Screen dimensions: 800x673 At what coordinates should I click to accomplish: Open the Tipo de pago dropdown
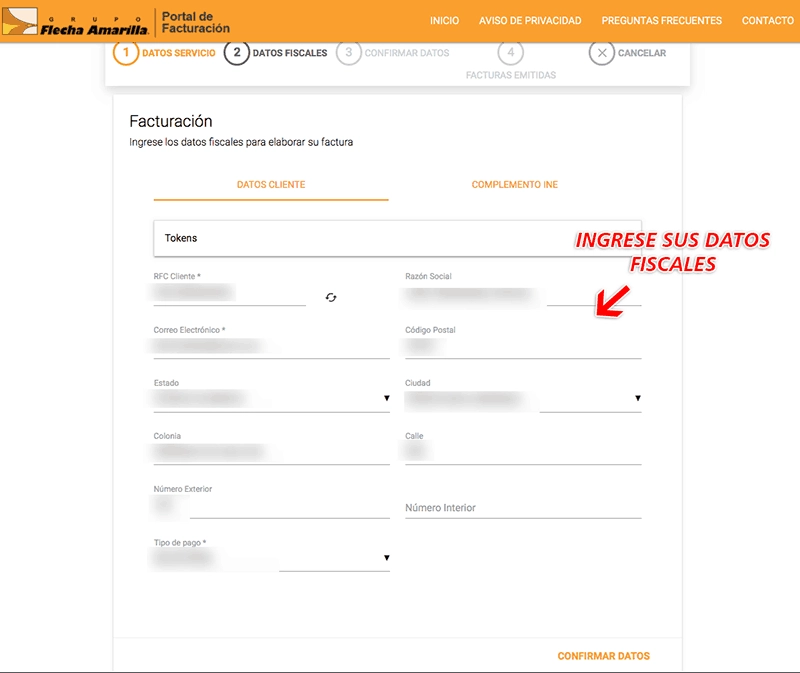point(386,558)
